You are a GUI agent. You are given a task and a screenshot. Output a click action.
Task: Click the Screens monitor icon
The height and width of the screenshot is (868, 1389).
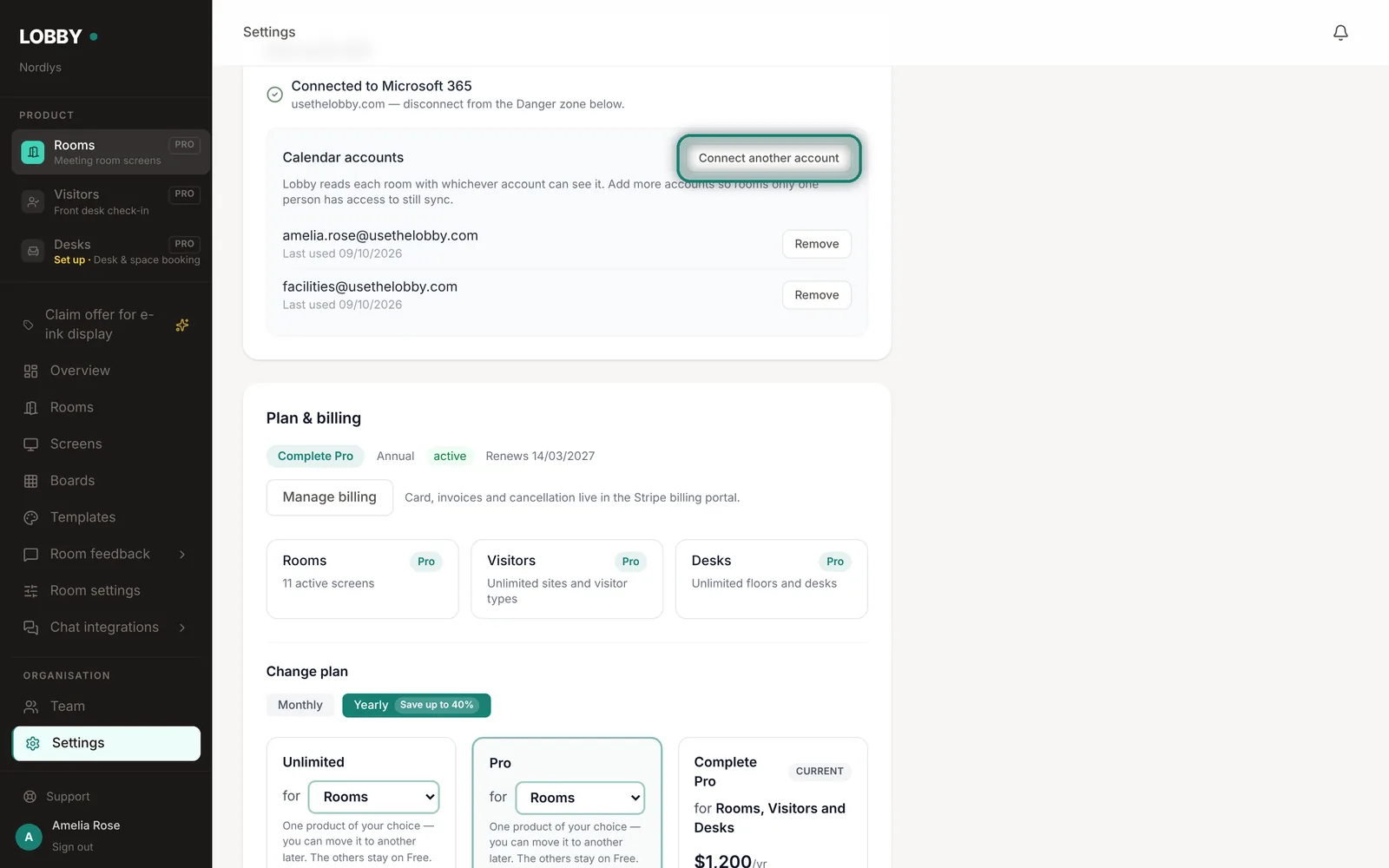point(31,444)
